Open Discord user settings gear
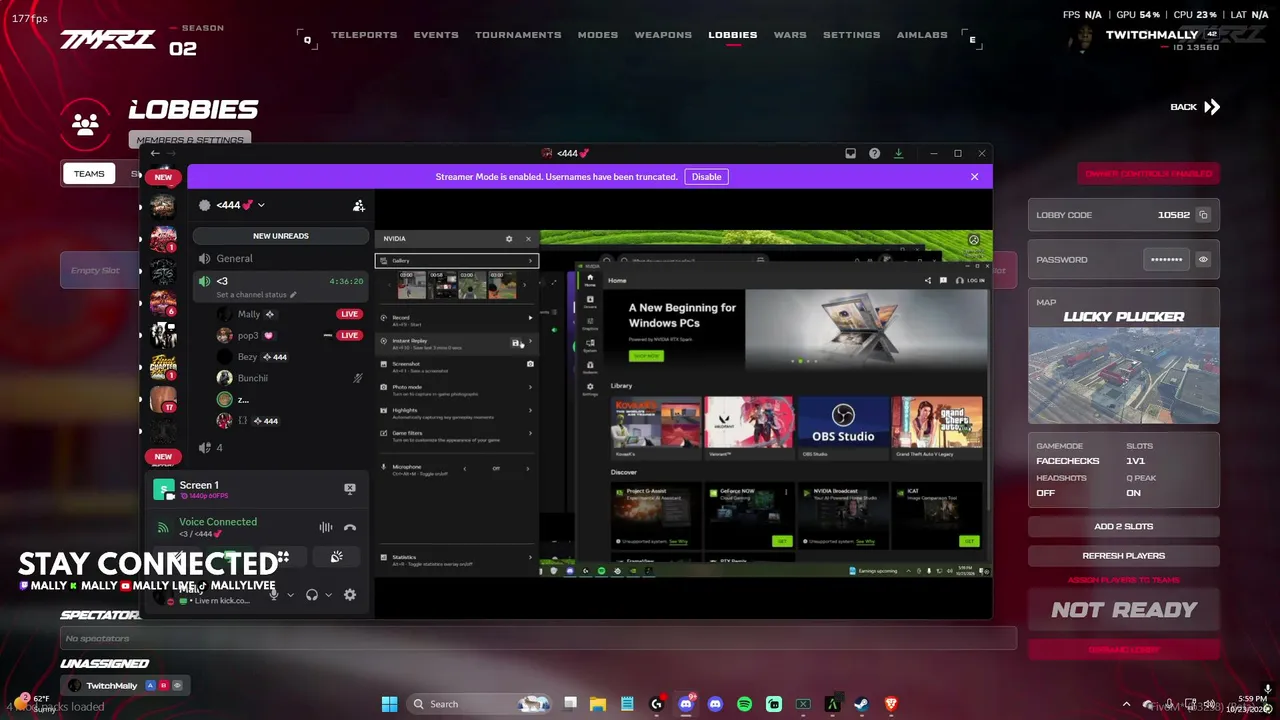The height and width of the screenshot is (720, 1280). point(350,595)
